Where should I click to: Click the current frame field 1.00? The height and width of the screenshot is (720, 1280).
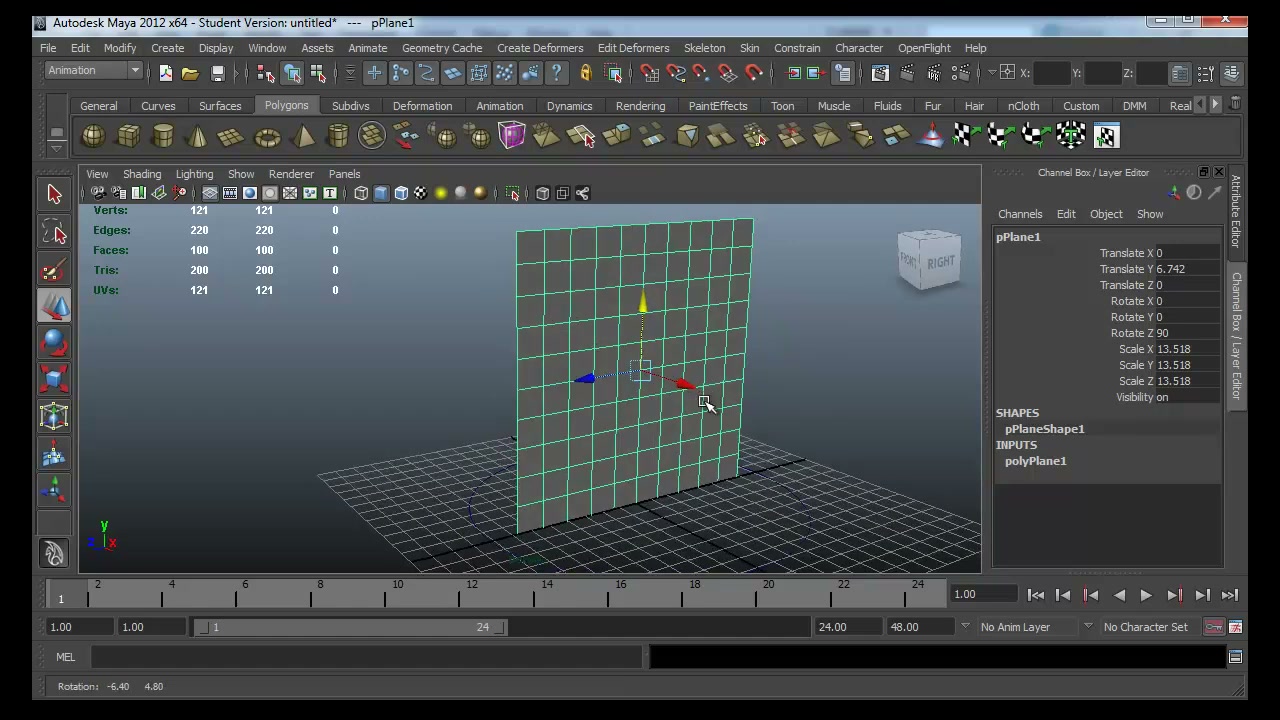pyautogui.click(x=985, y=594)
